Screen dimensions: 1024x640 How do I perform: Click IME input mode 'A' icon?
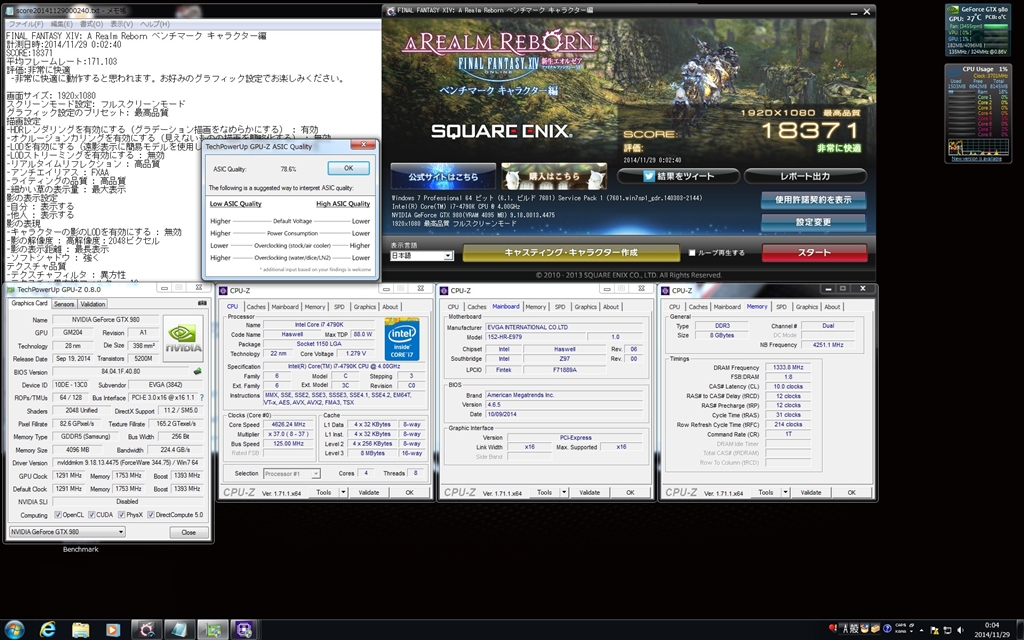coord(846,628)
